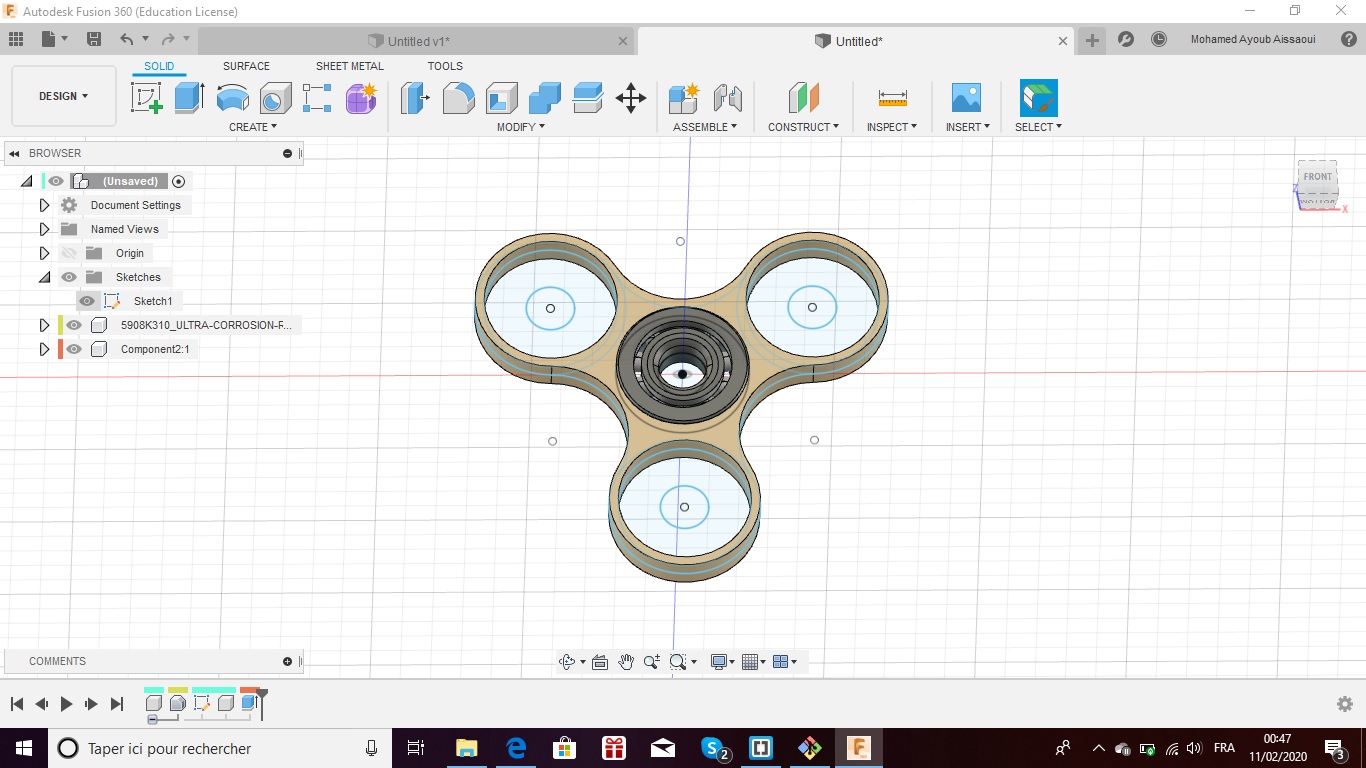This screenshot has height=768, width=1366.
Task: Expand the Document Settings node
Action: [44, 205]
